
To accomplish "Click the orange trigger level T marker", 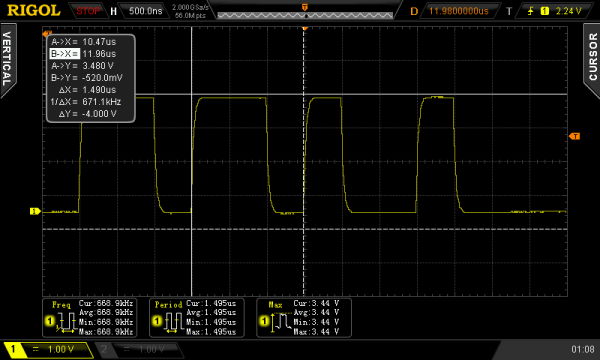I will pyautogui.click(x=574, y=136).
